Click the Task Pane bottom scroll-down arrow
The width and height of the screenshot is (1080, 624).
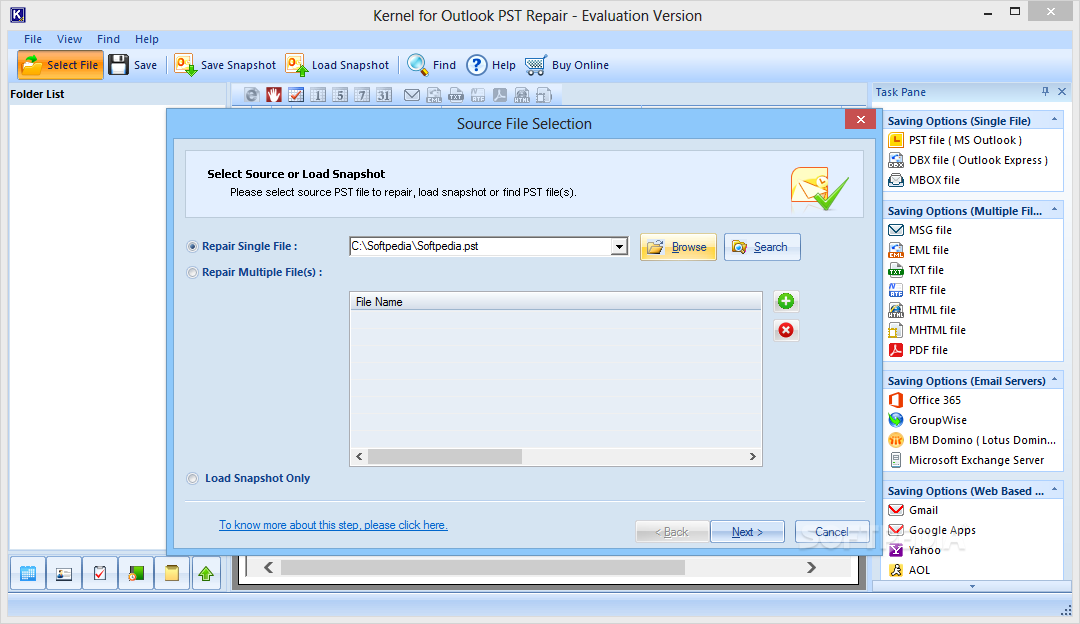(x=972, y=586)
